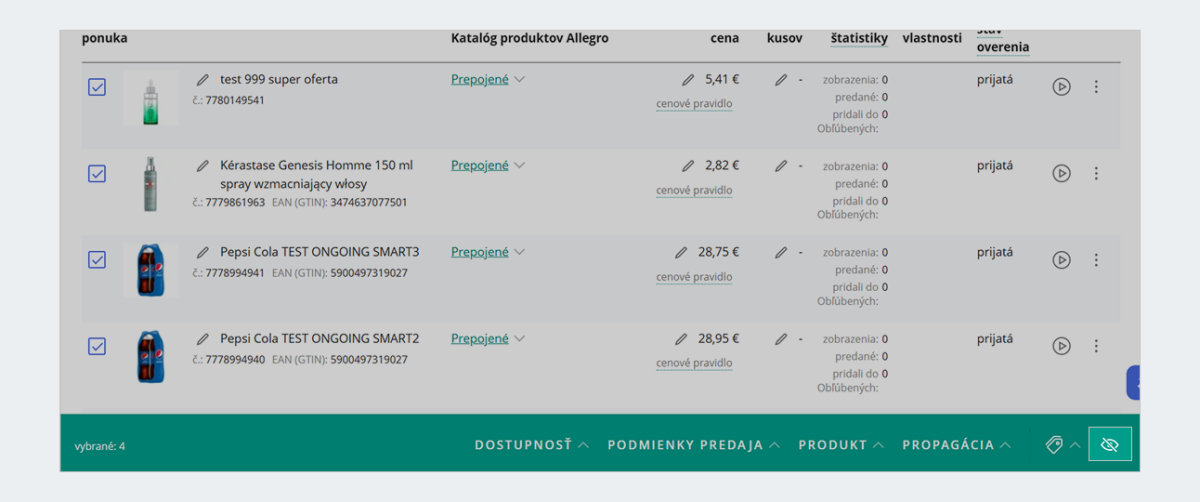Open three-dot menu for test 999 offer
Viewport: 1200px width, 502px height.
point(1096,87)
